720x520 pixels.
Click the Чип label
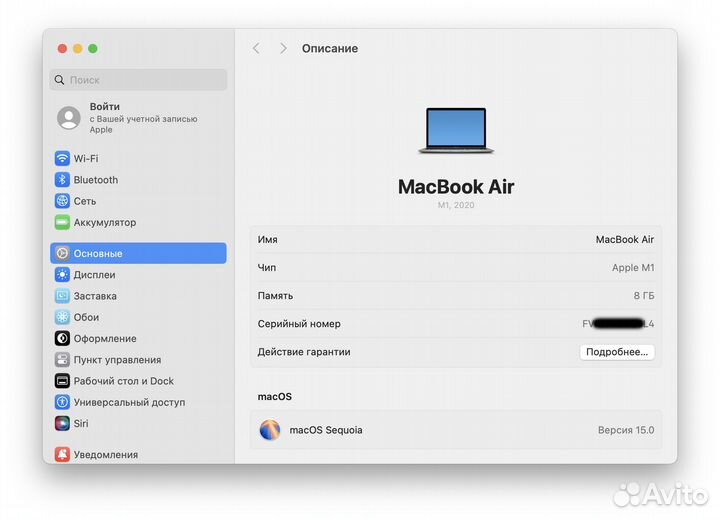click(x=267, y=267)
